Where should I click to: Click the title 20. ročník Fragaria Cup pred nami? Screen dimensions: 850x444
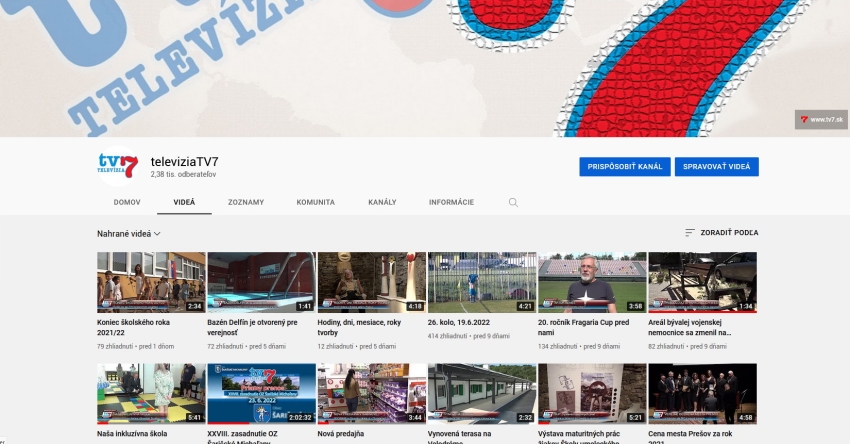tap(583, 327)
